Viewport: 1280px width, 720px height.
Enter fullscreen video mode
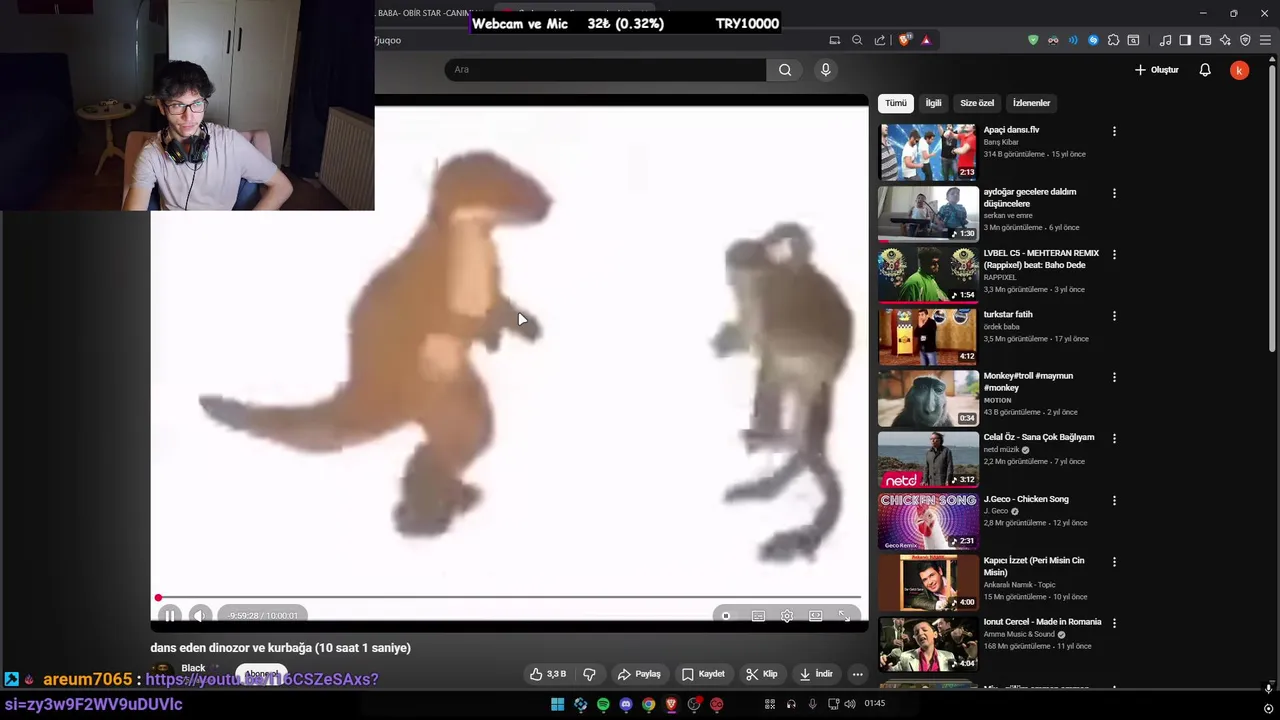845,616
